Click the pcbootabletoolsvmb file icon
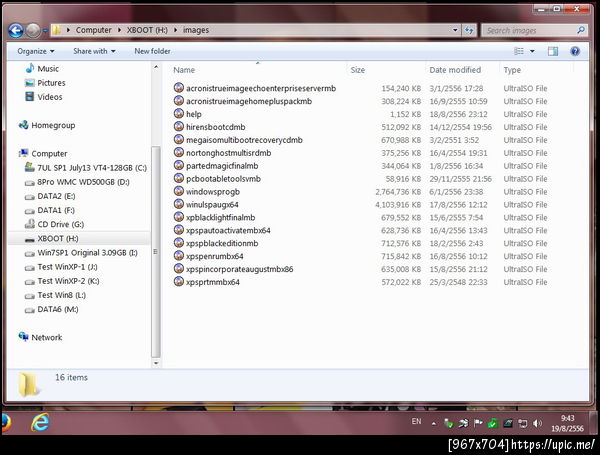The width and height of the screenshot is (600, 455). (x=179, y=178)
